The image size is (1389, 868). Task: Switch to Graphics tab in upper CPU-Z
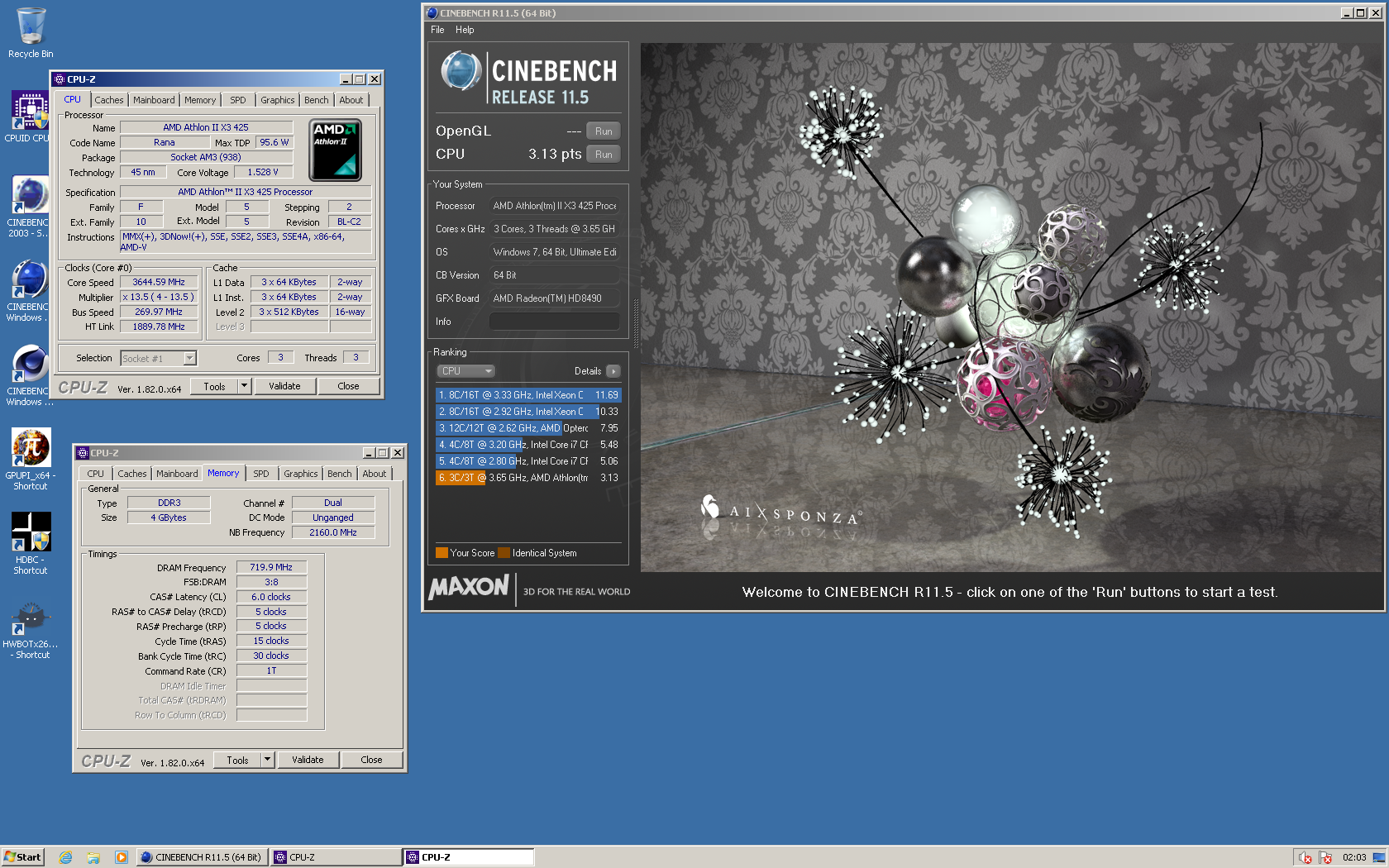tap(277, 100)
